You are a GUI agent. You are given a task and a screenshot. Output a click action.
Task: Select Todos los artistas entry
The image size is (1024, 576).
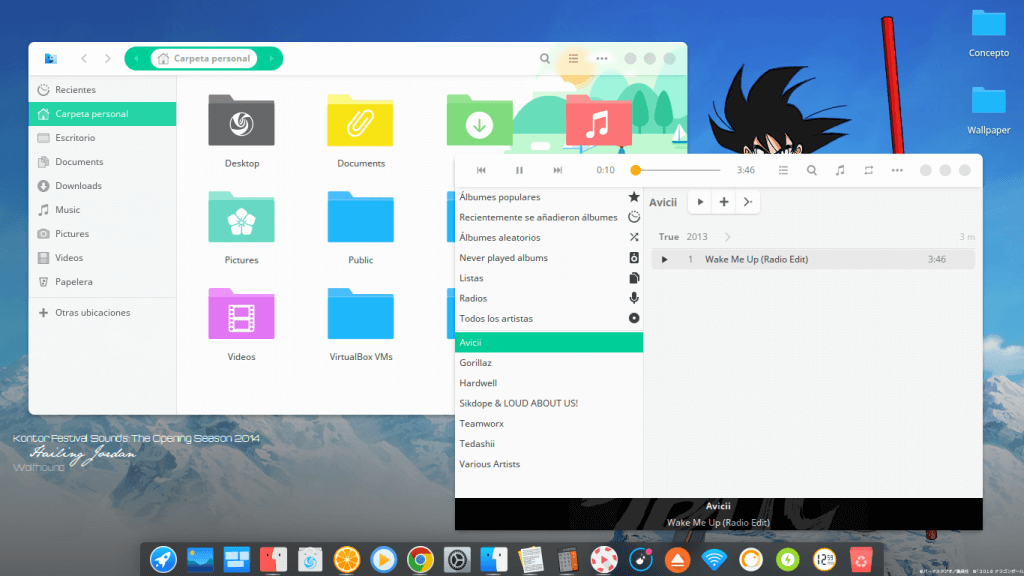(549, 318)
